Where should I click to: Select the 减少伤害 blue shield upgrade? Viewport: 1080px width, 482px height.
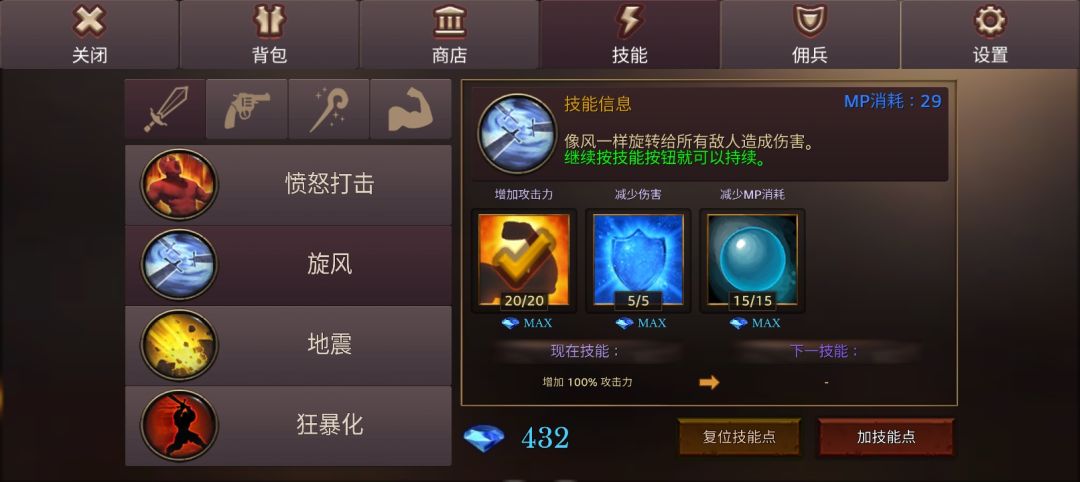coord(638,260)
